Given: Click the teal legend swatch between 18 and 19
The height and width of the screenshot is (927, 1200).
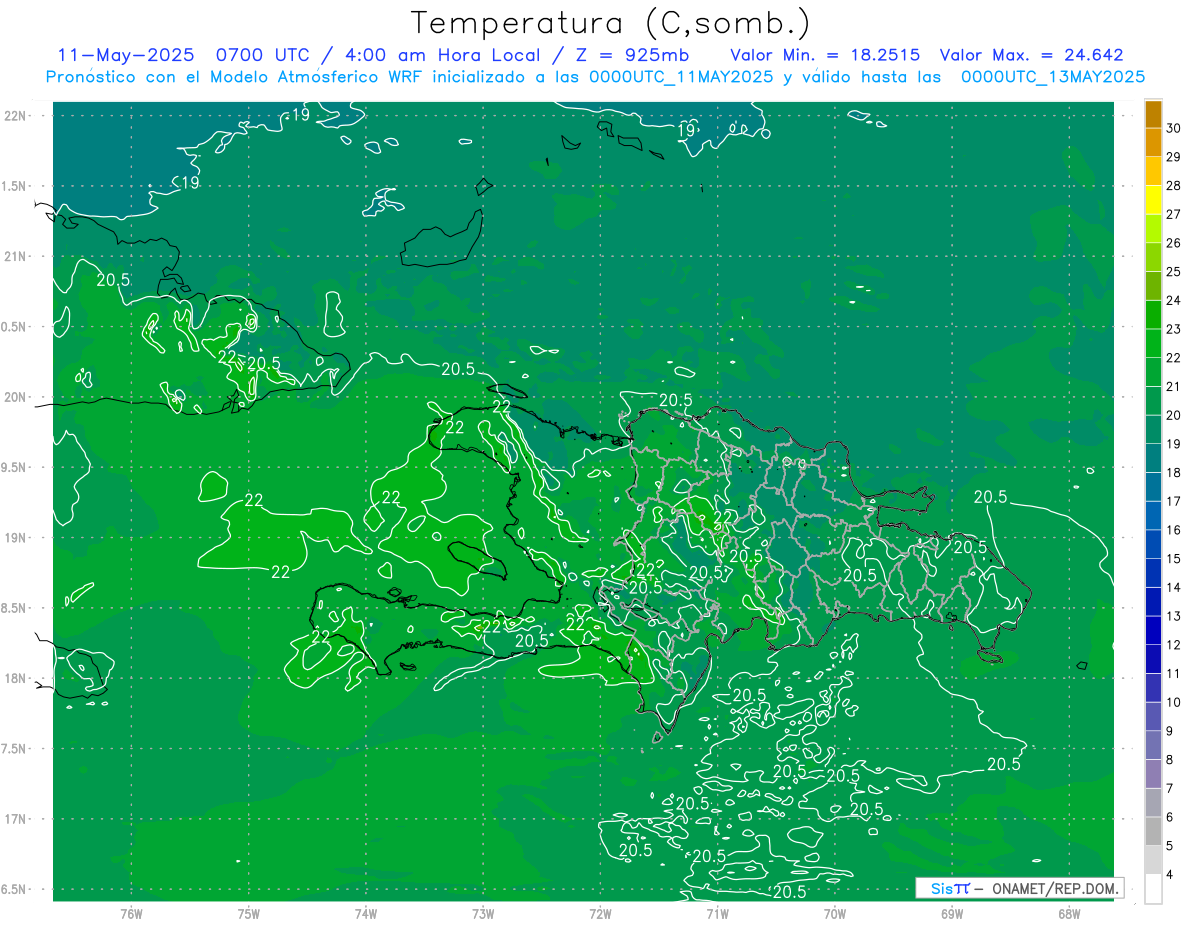Looking at the screenshot, I should [1153, 459].
